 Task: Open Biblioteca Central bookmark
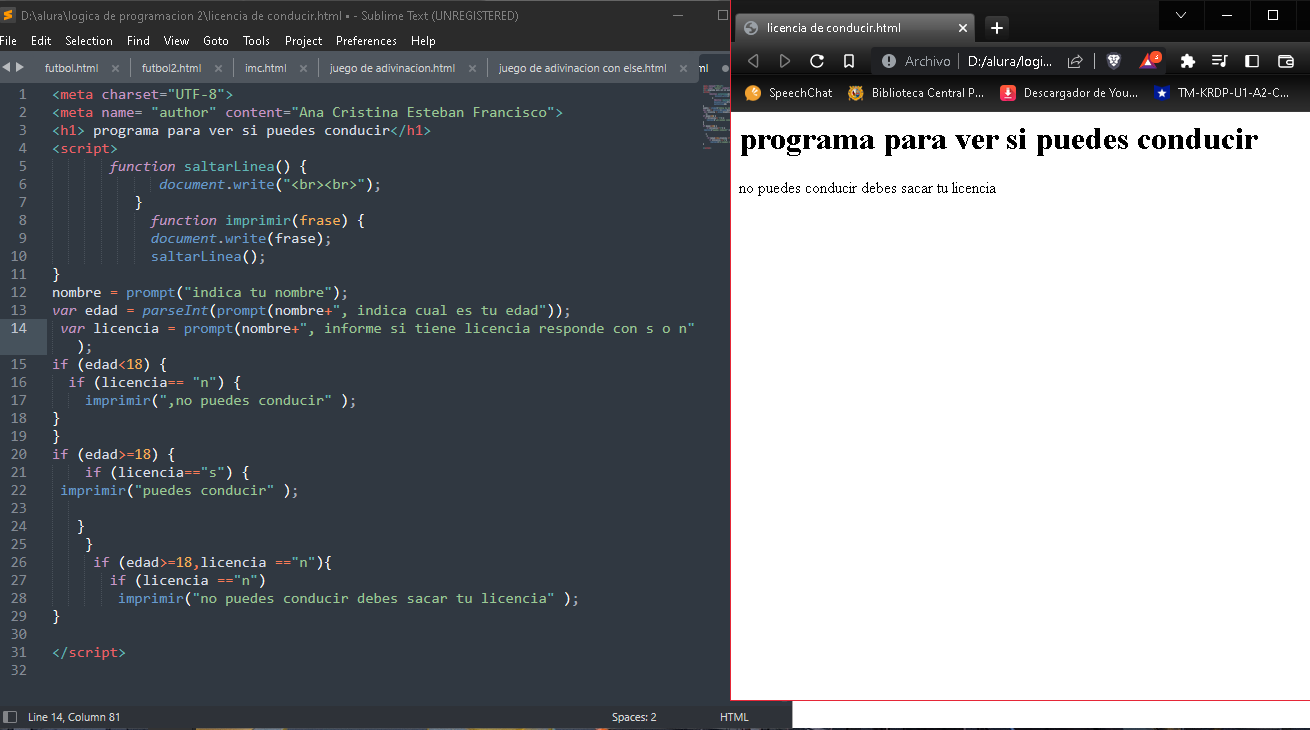pos(916,93)
